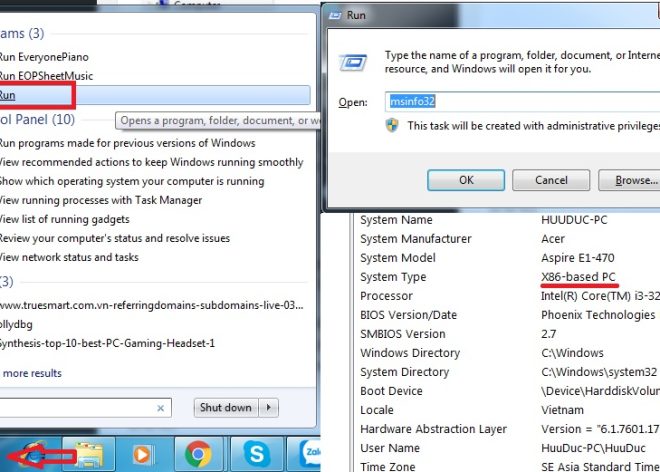The image size is (660, 472).
Task: Click the Aspire E1-470 value
Action: pyautogui.click(x=578, y=258)
